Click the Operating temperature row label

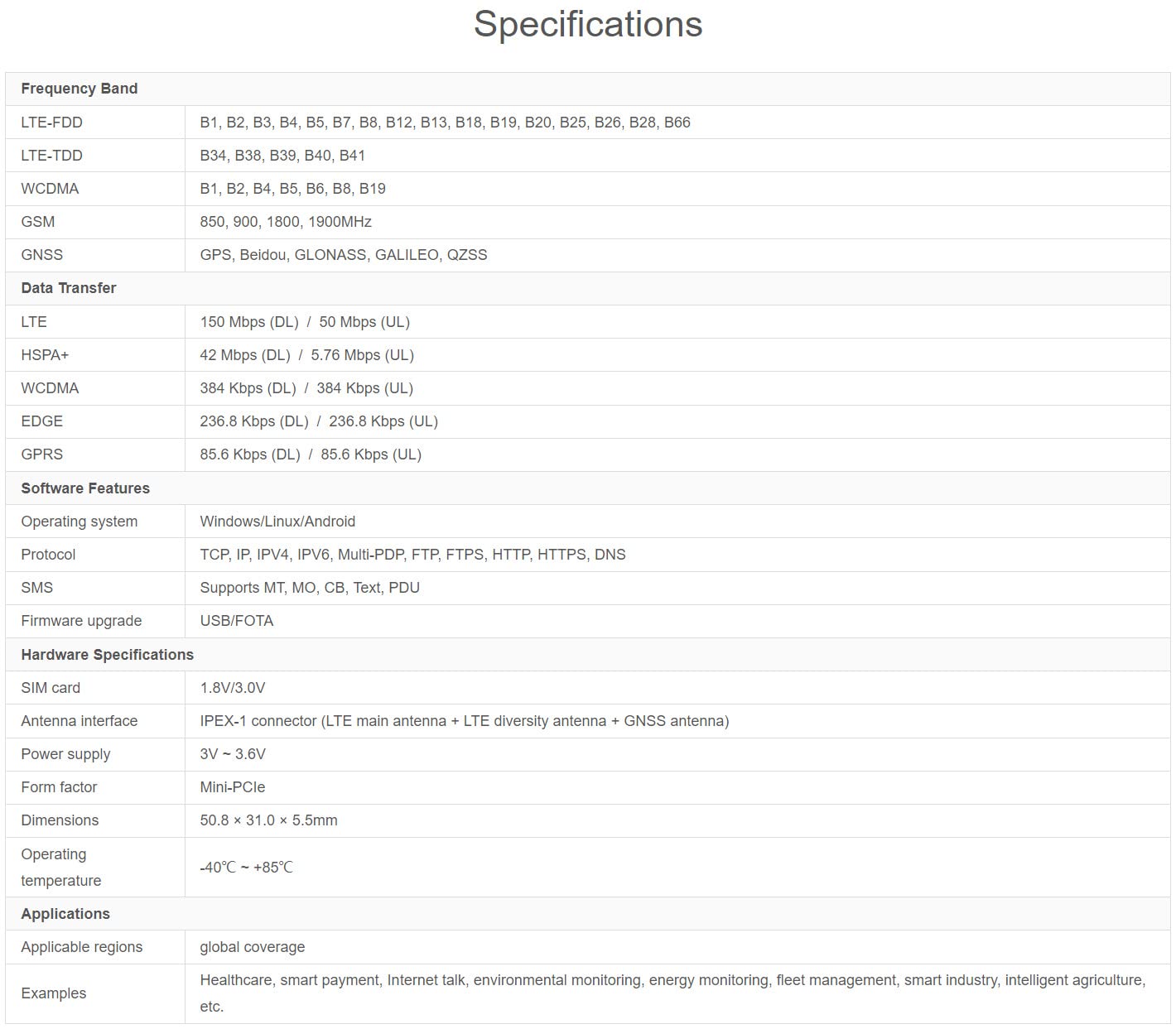tap(60, 868)
